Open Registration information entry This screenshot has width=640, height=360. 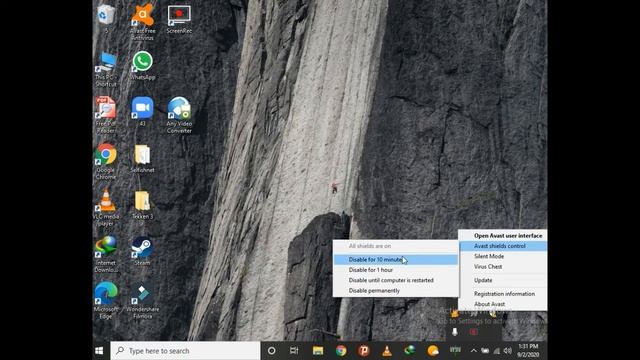[503, 294]
